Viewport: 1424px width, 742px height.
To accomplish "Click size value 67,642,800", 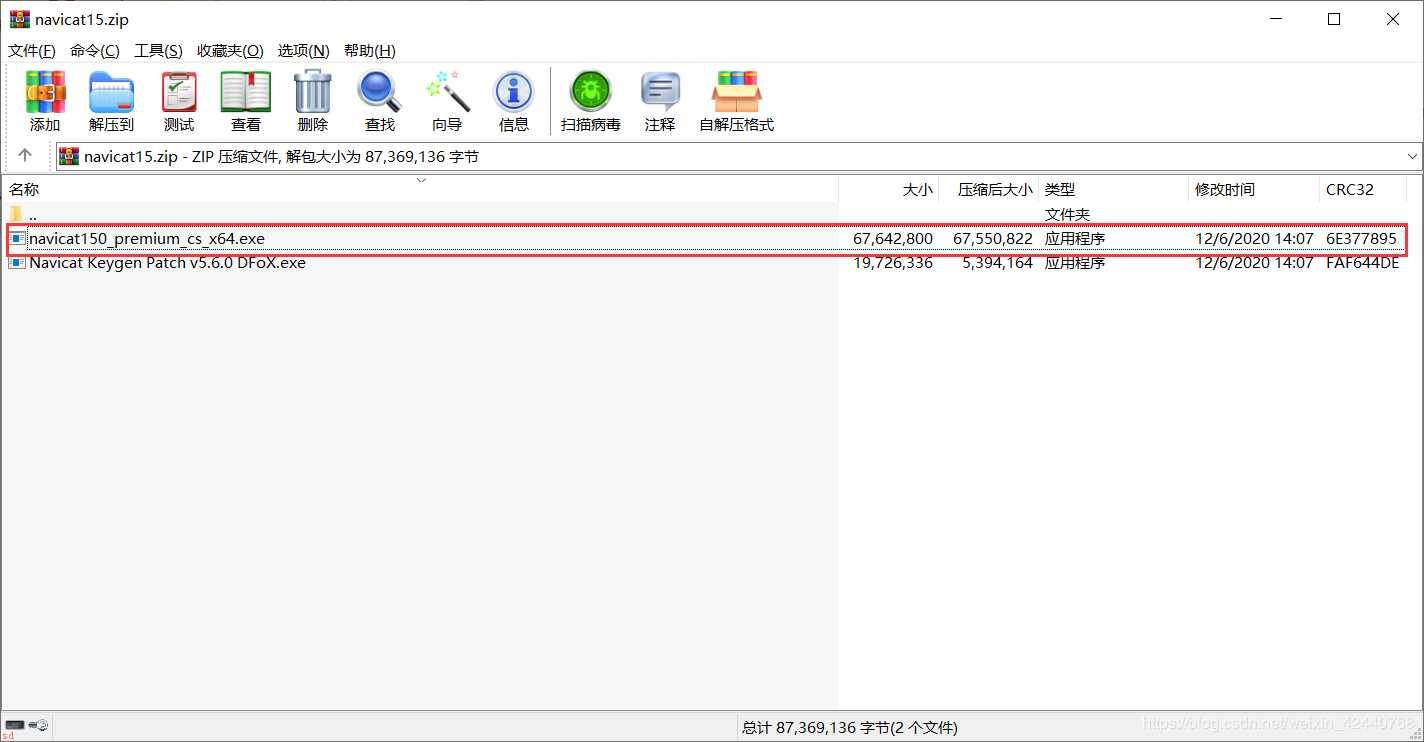I will click(893, 239).
